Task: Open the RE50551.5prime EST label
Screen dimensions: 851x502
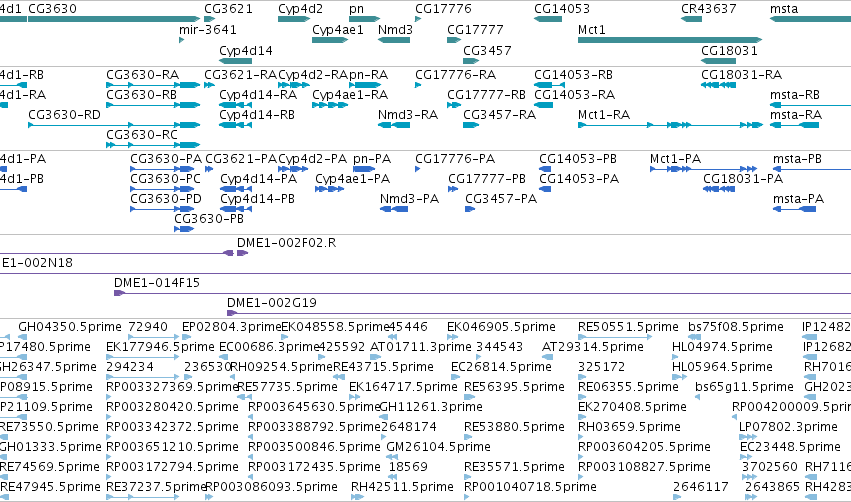Action: pos(628,327)
